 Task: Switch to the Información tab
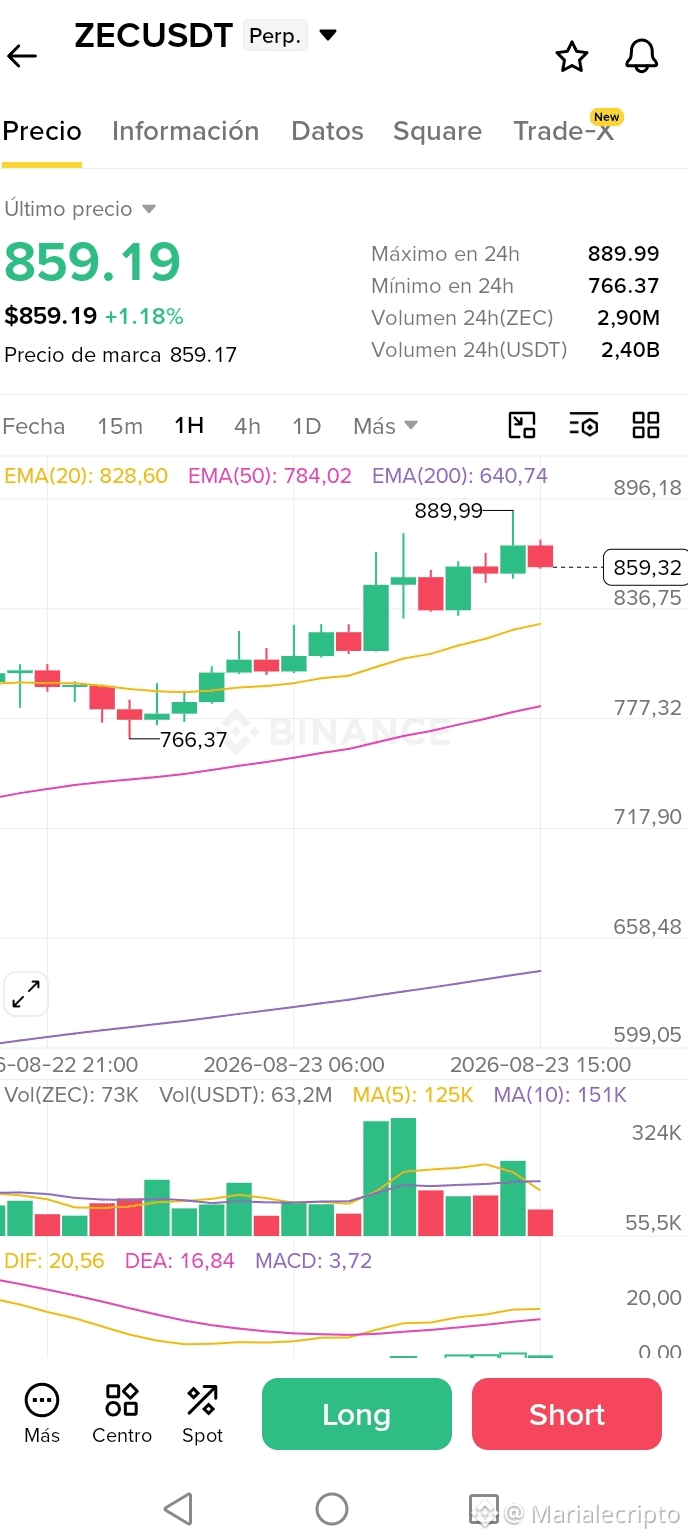185,131
